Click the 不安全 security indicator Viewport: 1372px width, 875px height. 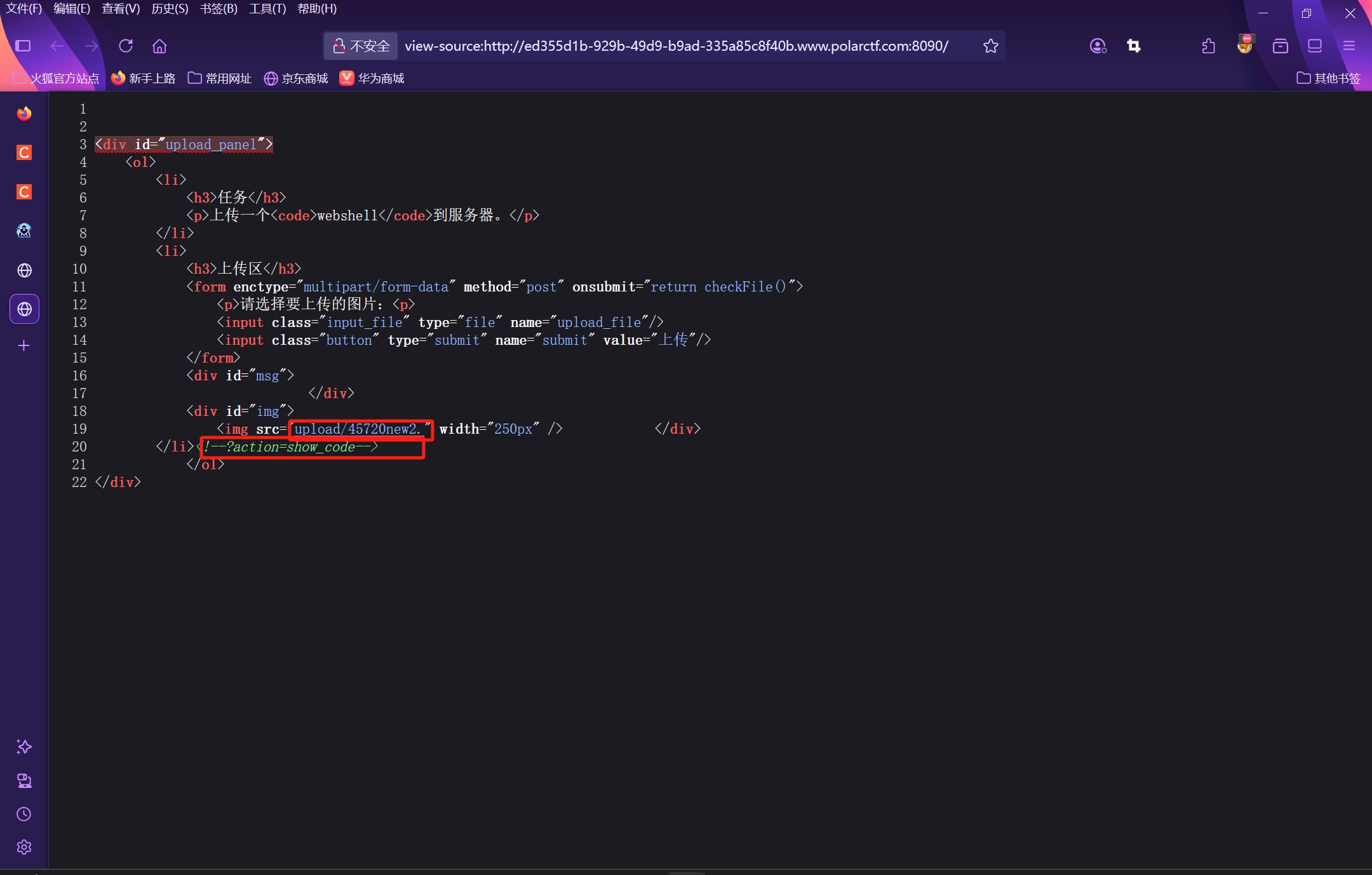point(361,46)
